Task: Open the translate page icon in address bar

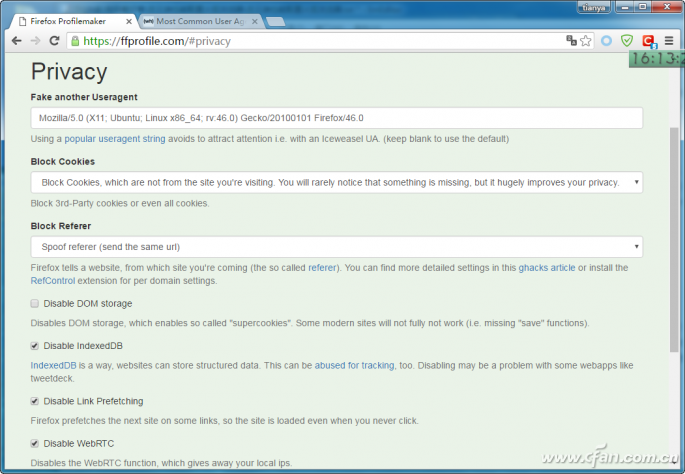Action: tap(571, 41)
